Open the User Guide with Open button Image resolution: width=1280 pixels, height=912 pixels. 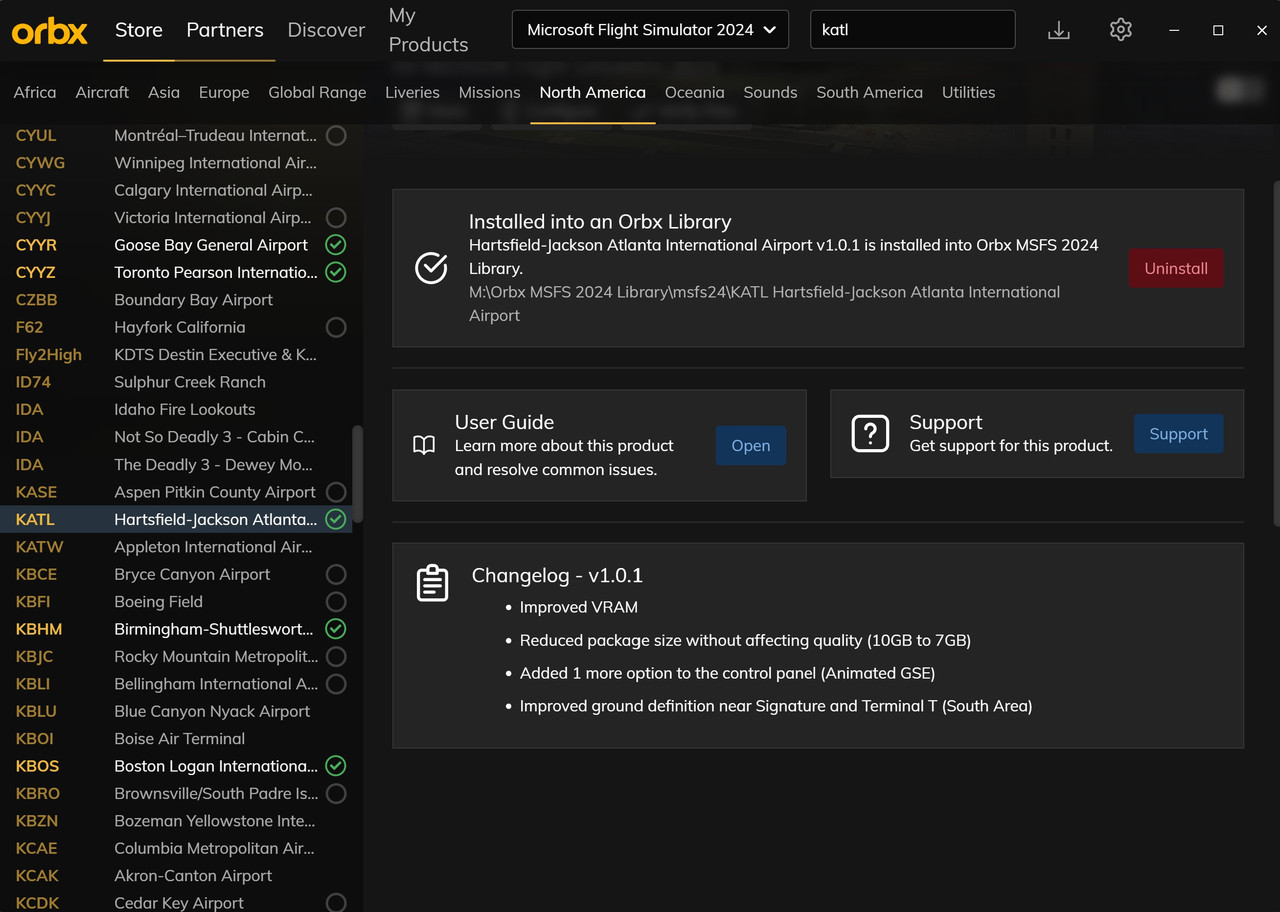(x=751, y=446)
